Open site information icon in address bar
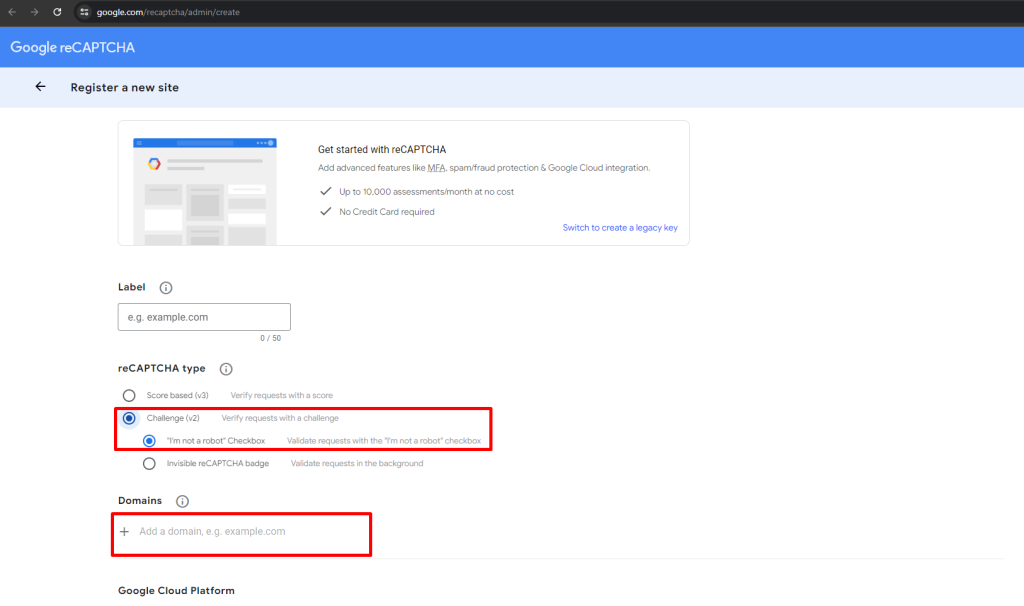This screenshot has width=1024, height=606. (x=84, y=12)
